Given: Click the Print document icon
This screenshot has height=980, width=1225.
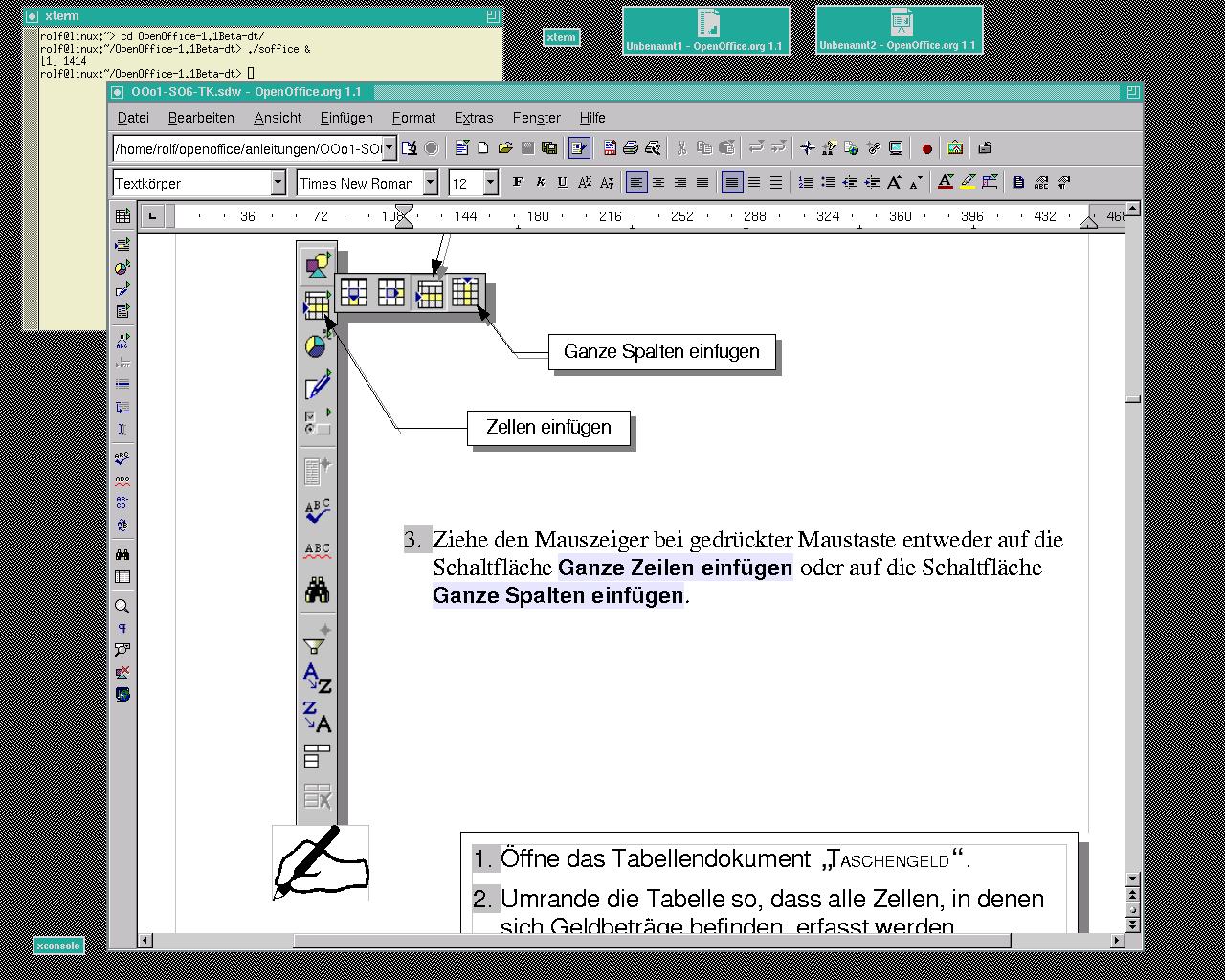Looking at the screenshot, I should click(631, 148).
